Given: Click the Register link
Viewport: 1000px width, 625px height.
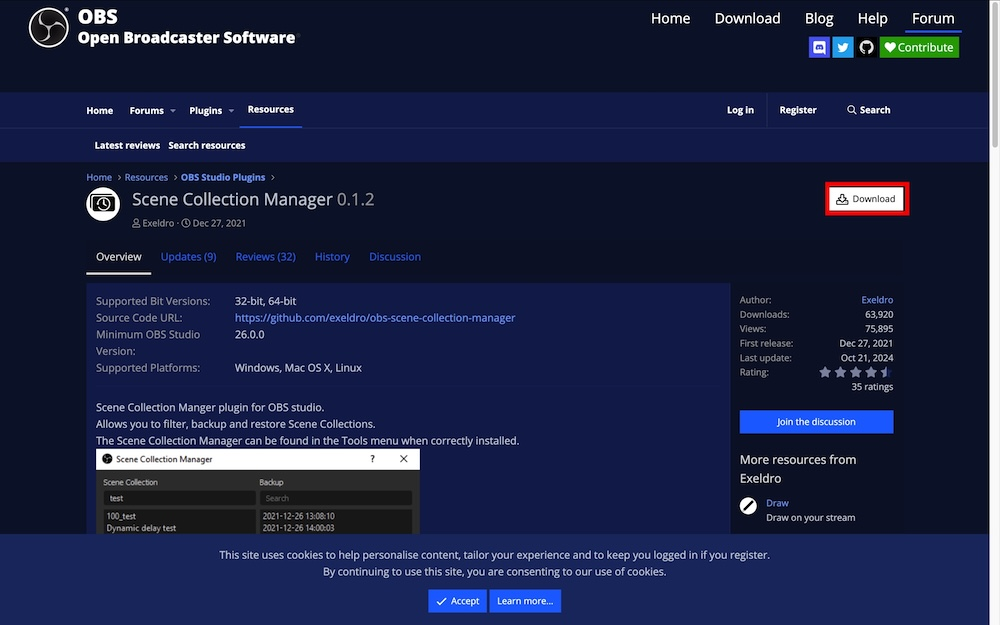Looking at the screenshot, I should (798, 110).
